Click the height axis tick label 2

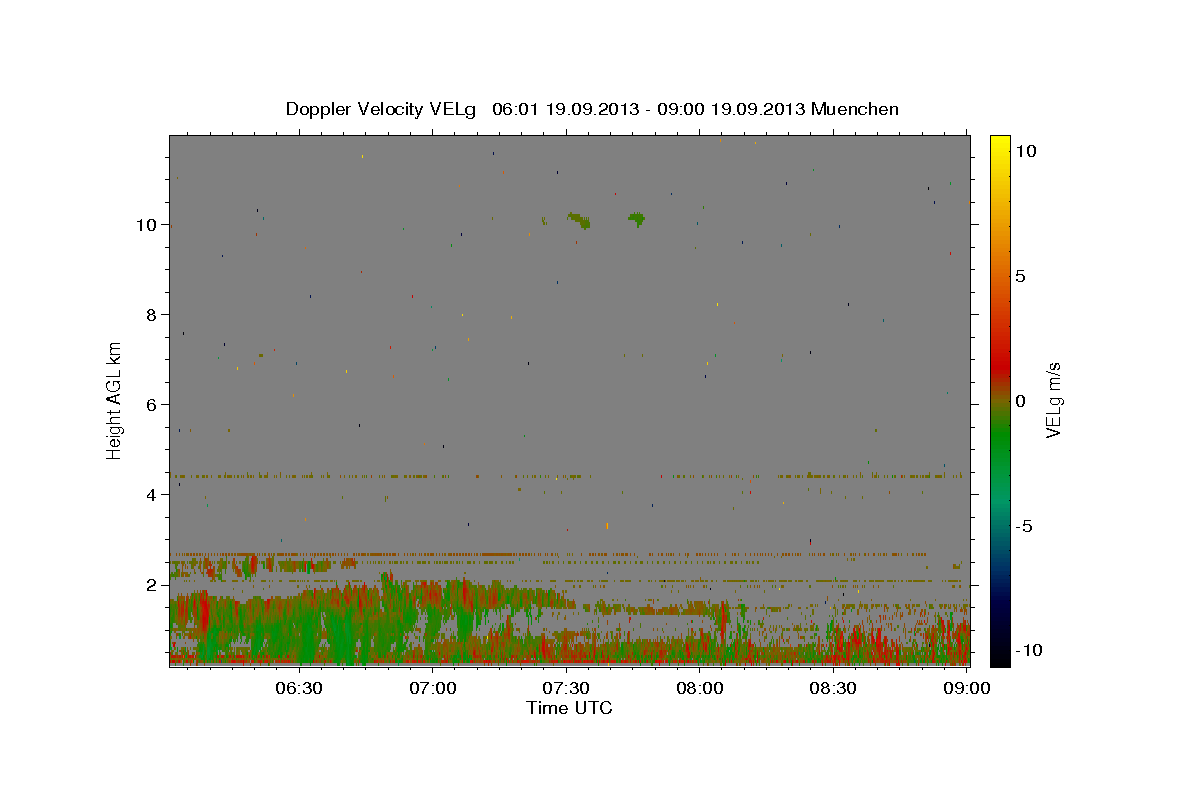pyautogui.click(x=152, y=584)
